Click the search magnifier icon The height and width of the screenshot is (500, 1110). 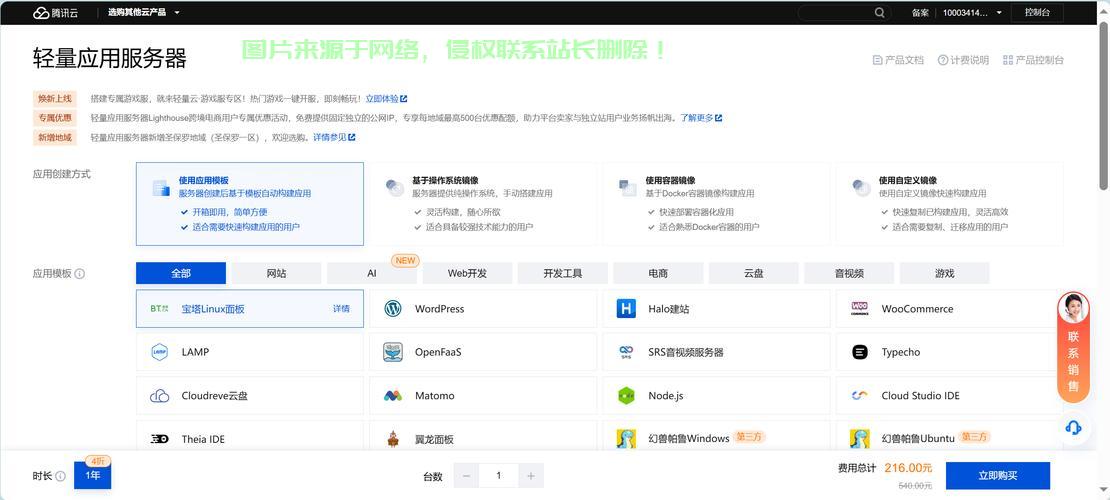point(879,13)
